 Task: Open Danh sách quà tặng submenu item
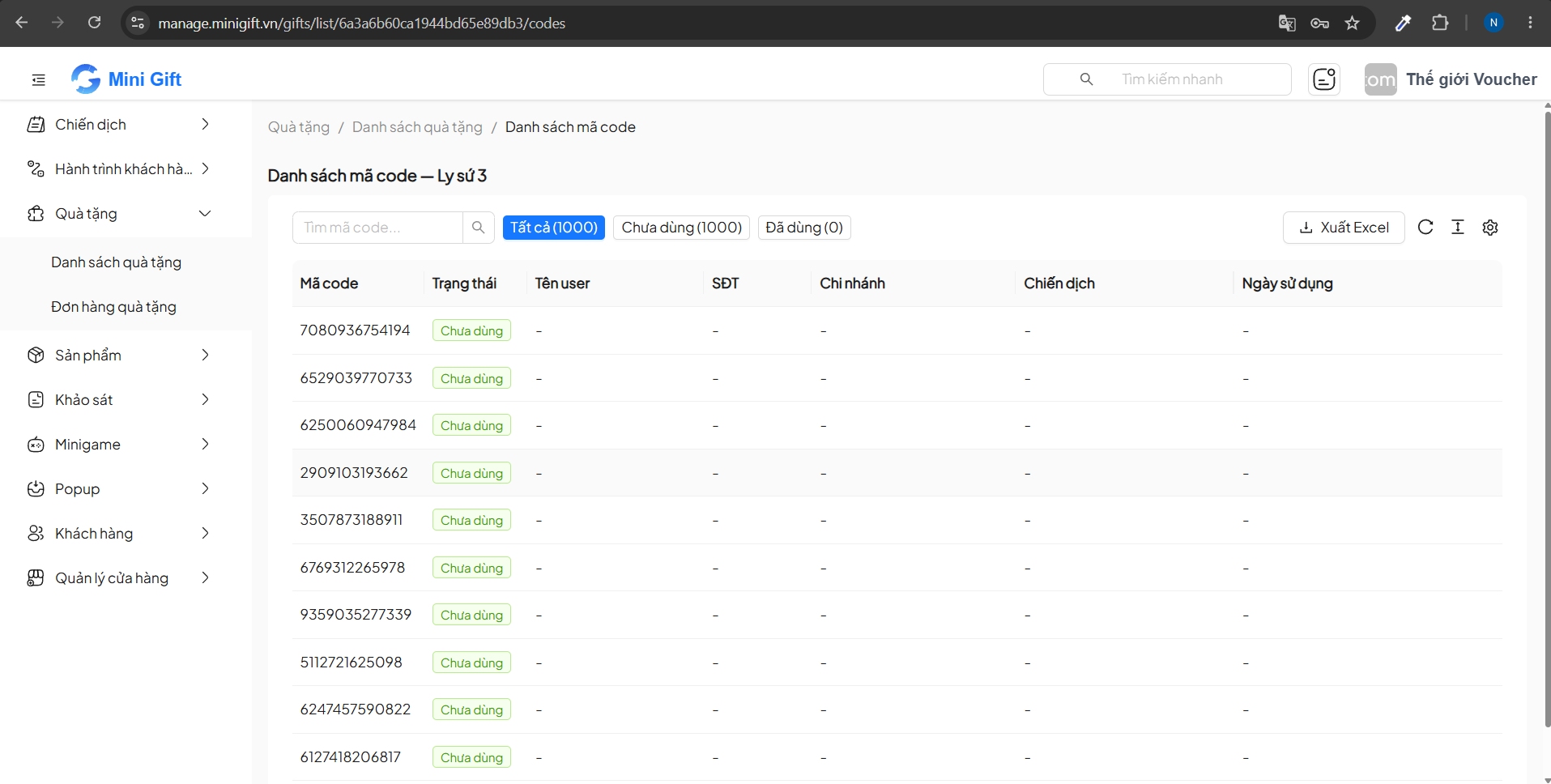tap(116, 262)
